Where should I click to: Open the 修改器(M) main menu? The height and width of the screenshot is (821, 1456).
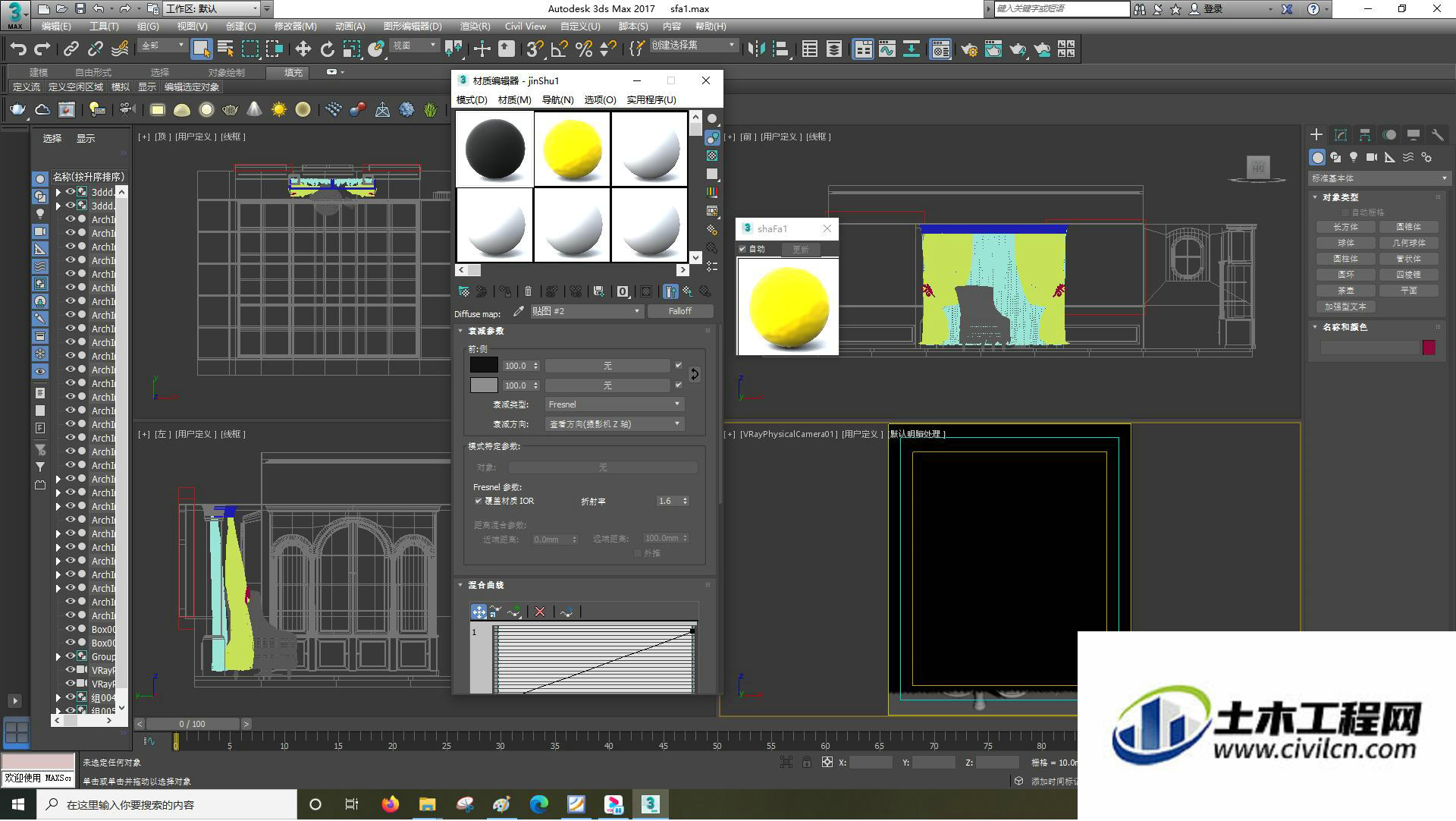point(295,27)
